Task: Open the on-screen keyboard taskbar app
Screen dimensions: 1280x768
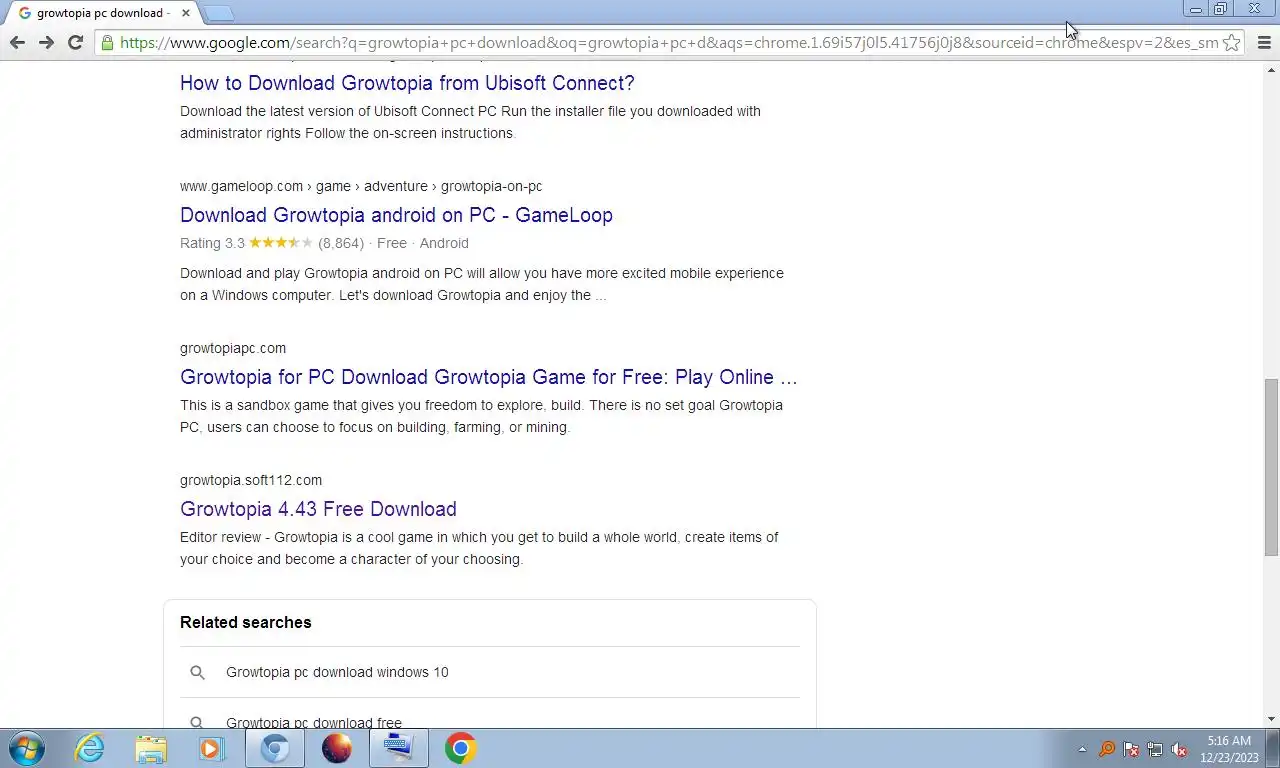Action: [399, 748]
